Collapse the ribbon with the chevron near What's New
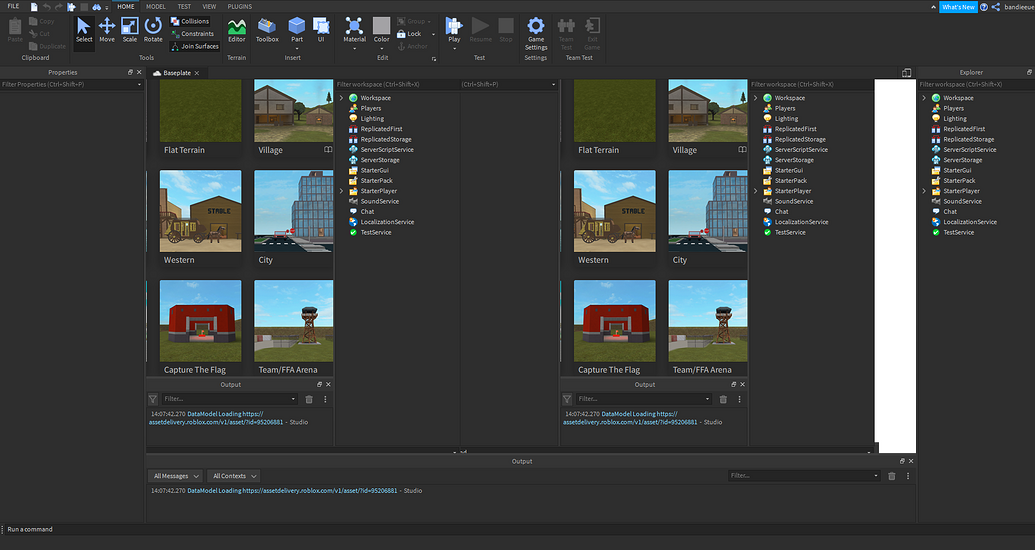Screen dimensions: 1035x550 933,7
